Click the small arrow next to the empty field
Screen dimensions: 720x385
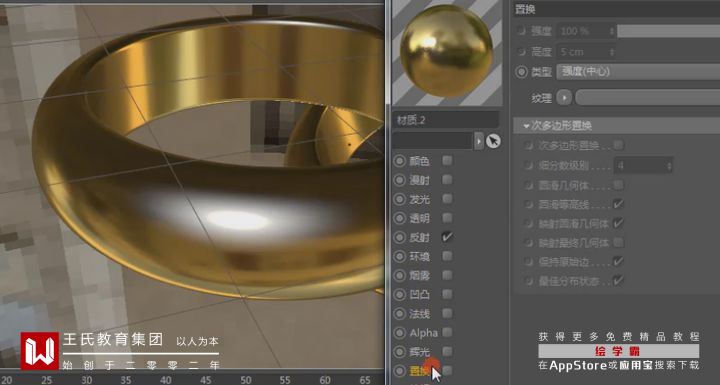[x=479, y=141]
